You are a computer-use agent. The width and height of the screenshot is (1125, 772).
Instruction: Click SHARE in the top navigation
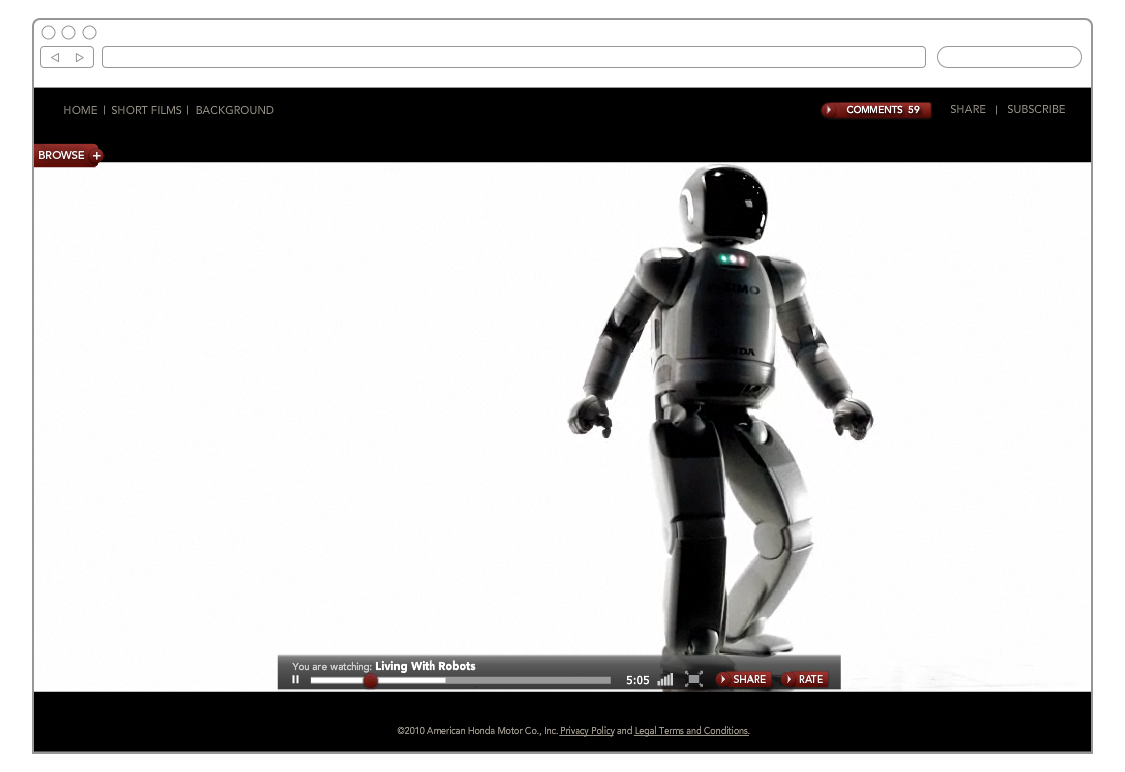coord(968,109)
